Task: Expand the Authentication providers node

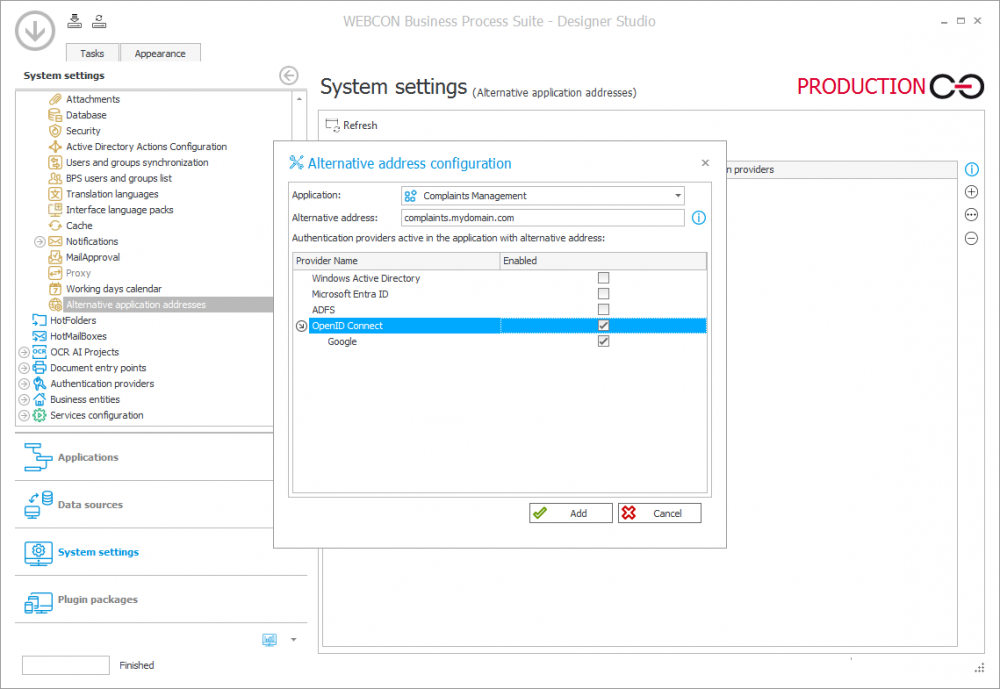Action: click(24, 384)
